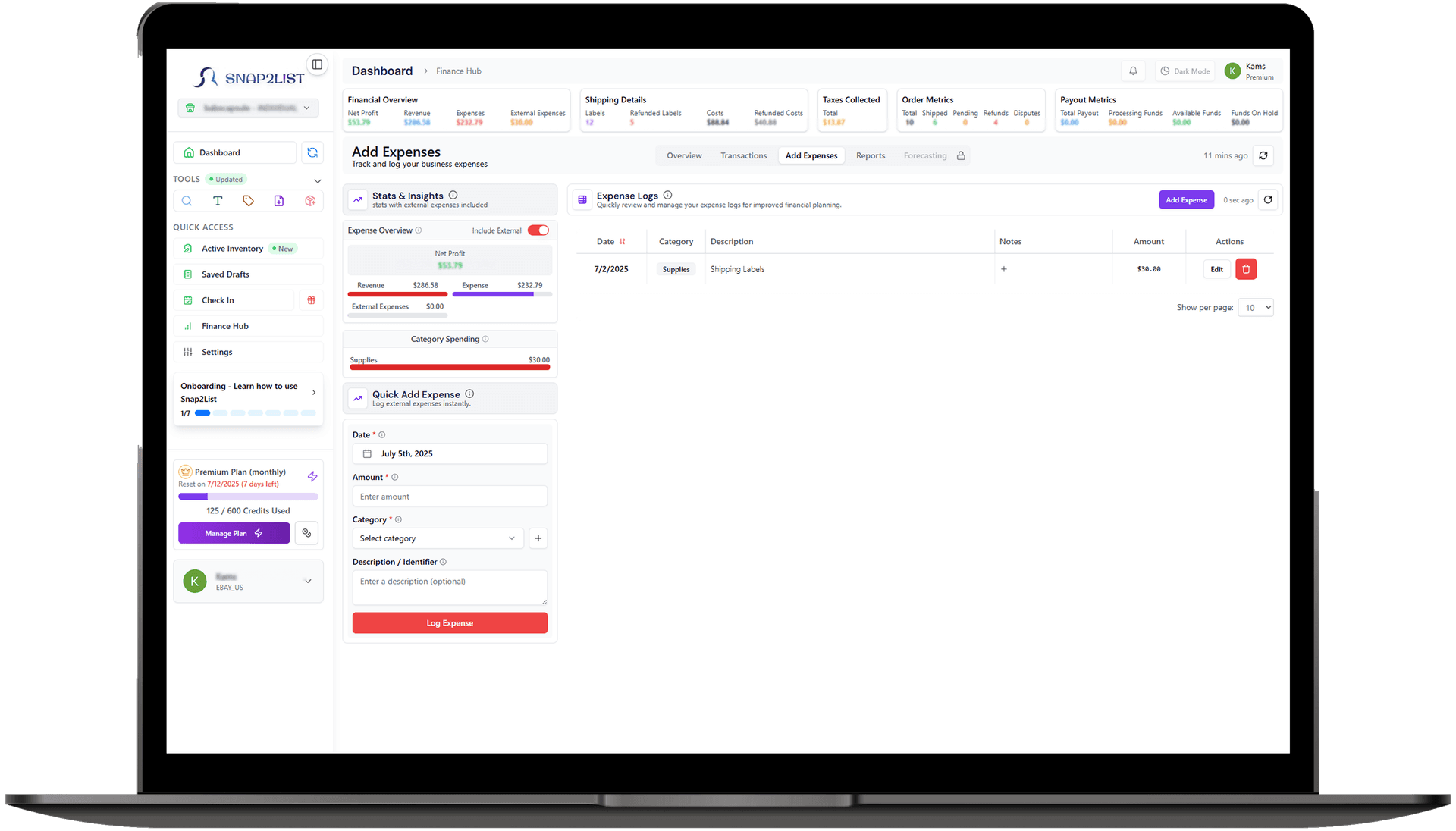Open the Select category dropdown
This screenshot has height=831, width=1456.
pyautogui.click(x=438, y=538)
